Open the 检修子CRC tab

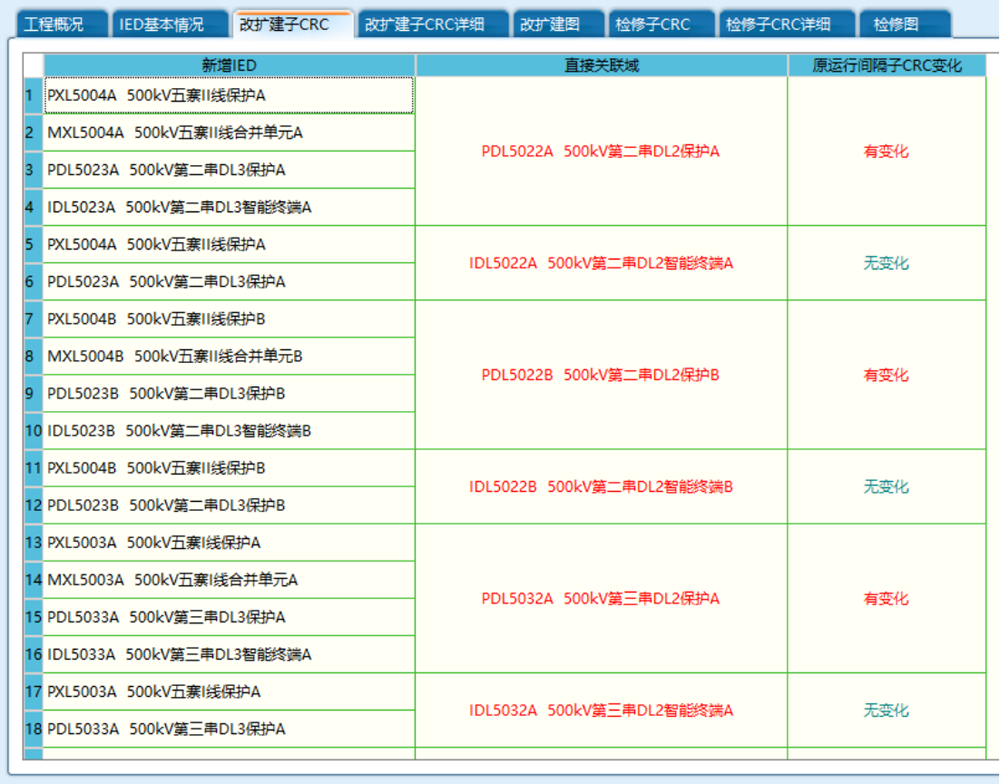(x=653, y=24)
